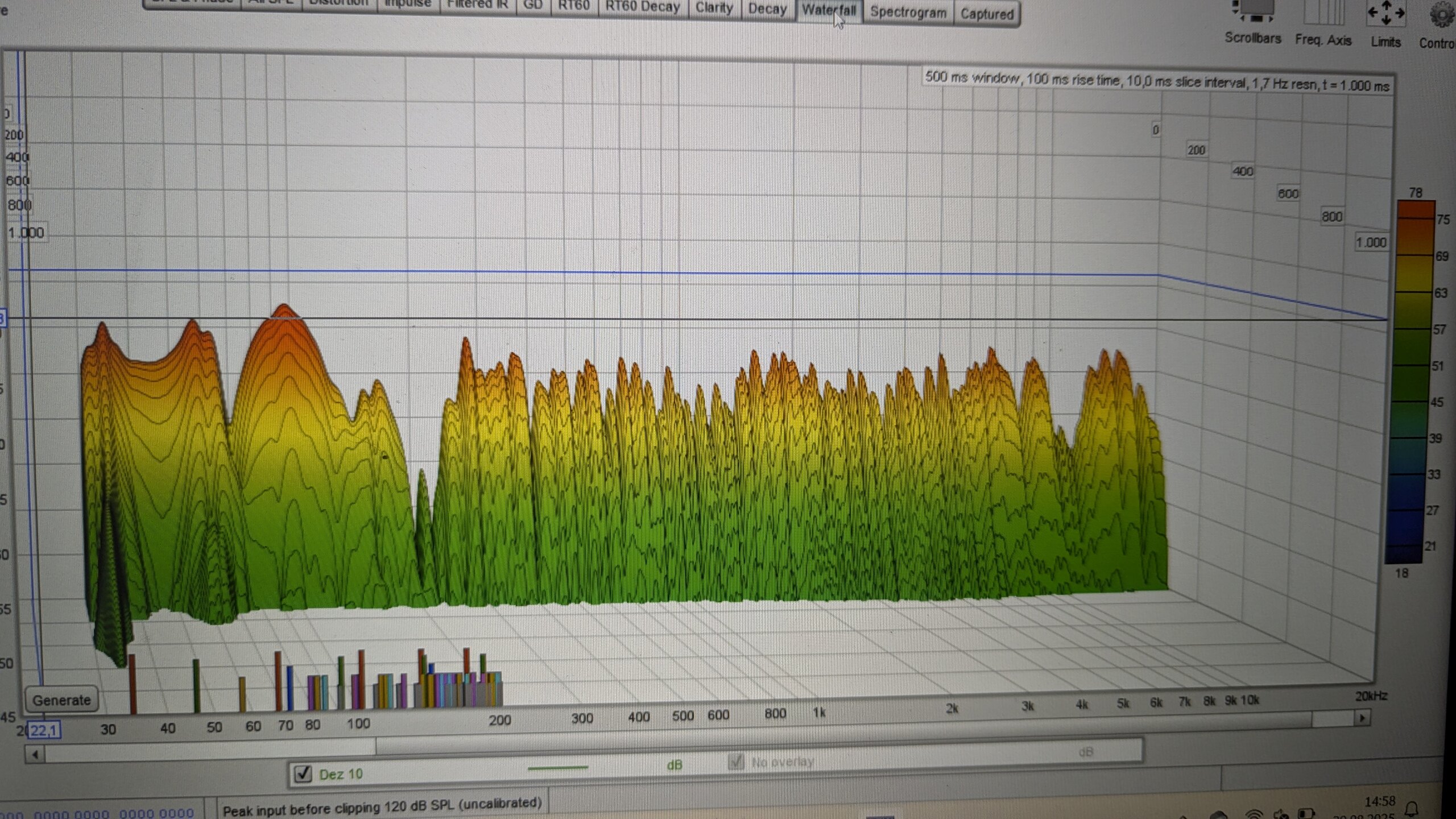Open the Captured tab
Image resolution: width=1456 pixels, height=819 pixels.
(x=987, y=14)
